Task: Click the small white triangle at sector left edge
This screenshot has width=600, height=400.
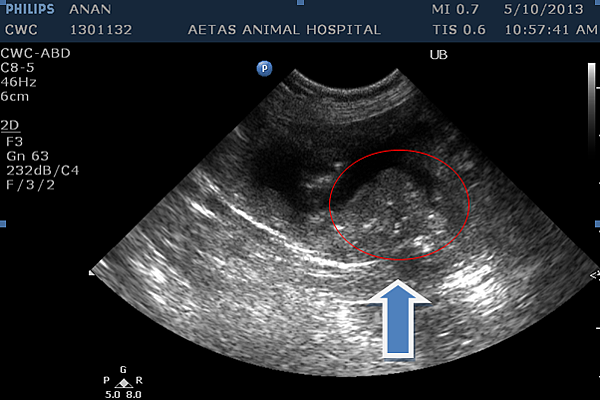Action: pos(91,273)
